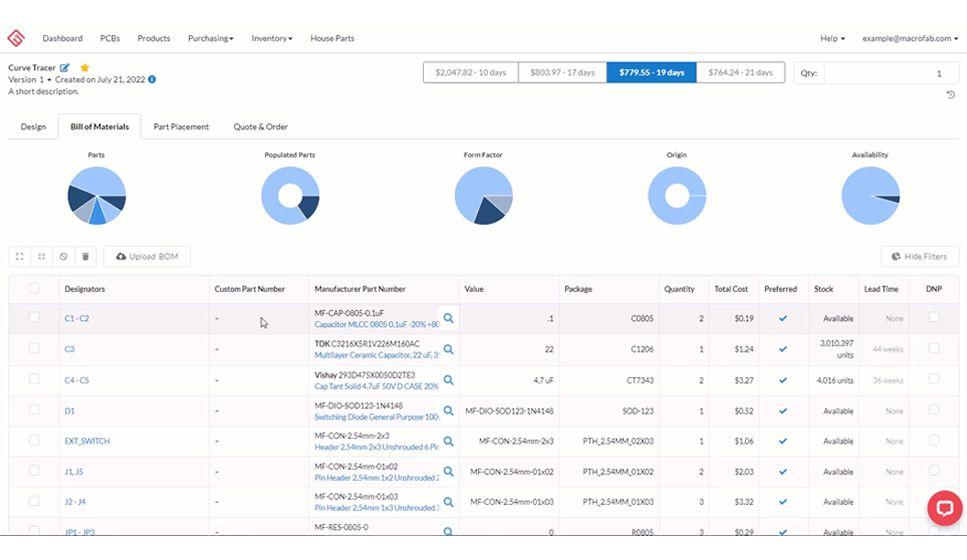Select the $803.97 - 17 days pricing option

click(x=561, y=73)
